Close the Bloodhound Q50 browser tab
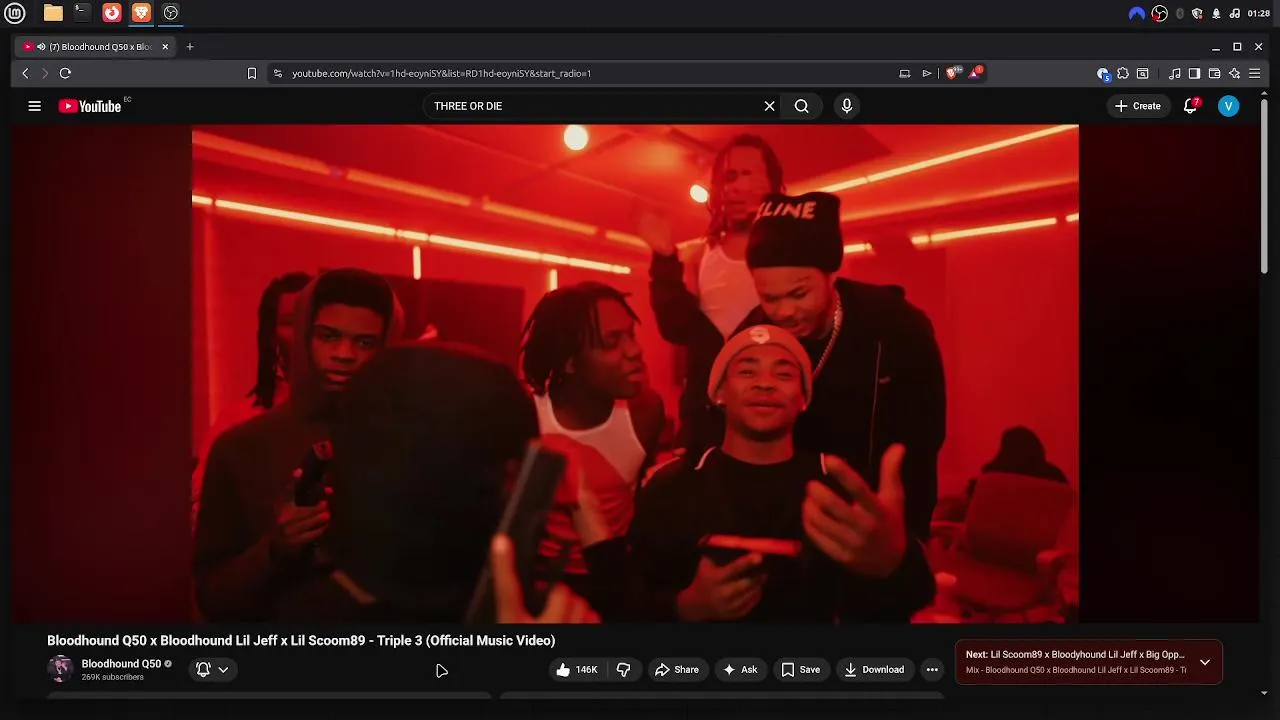The height and width of the screenshot is (720, 1280). pos(165,47)
